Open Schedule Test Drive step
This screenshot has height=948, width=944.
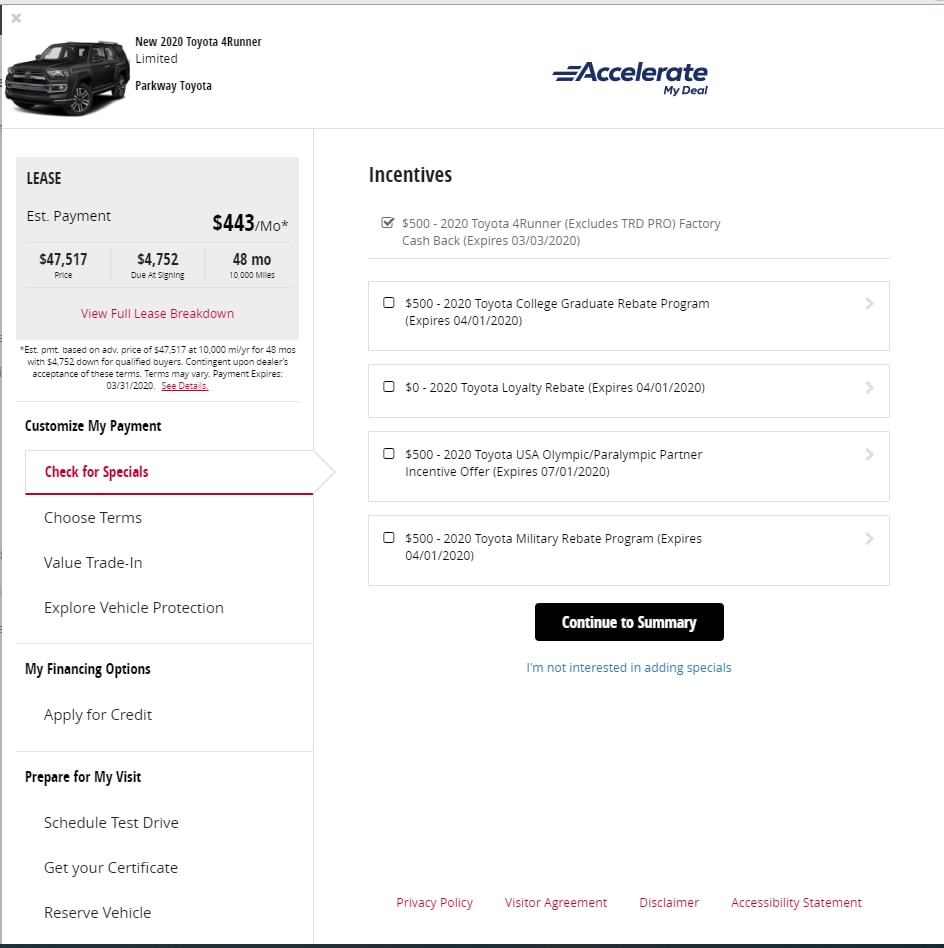click(x=111, y=823)
